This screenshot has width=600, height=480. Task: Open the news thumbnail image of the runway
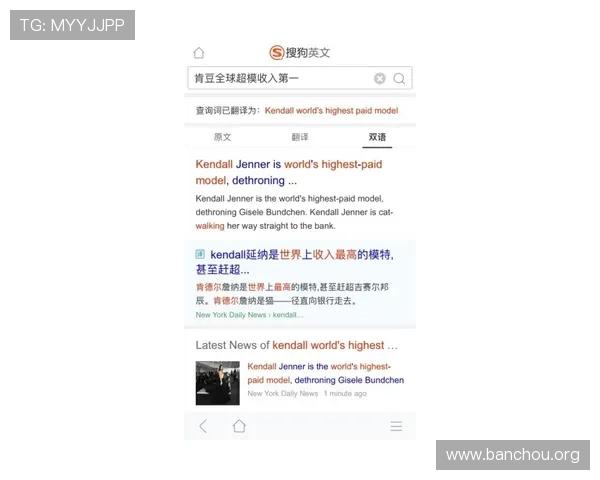pos(218,383)
